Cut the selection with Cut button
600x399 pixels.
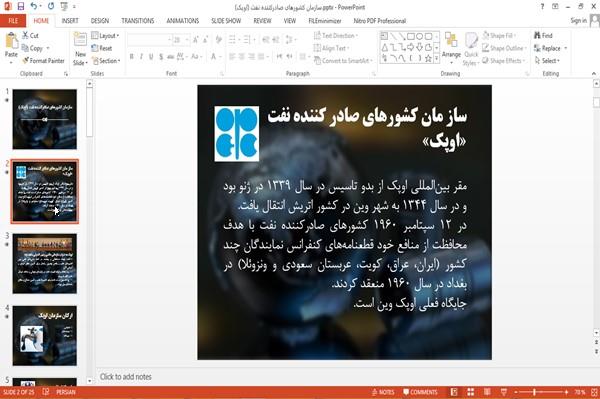[x=30, y=36]
